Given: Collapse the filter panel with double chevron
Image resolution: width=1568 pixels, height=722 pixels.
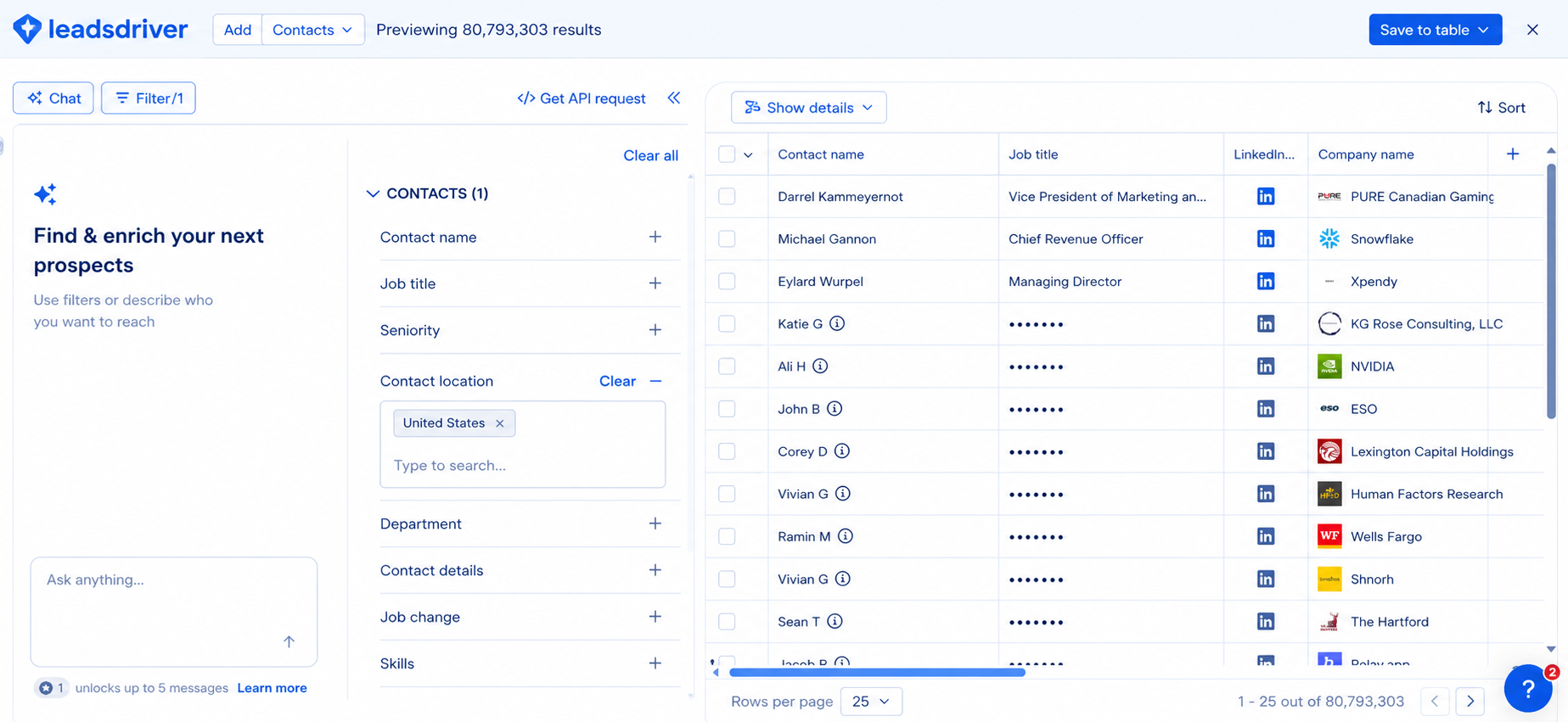Looking at the screenshot, I should [674, 98].
